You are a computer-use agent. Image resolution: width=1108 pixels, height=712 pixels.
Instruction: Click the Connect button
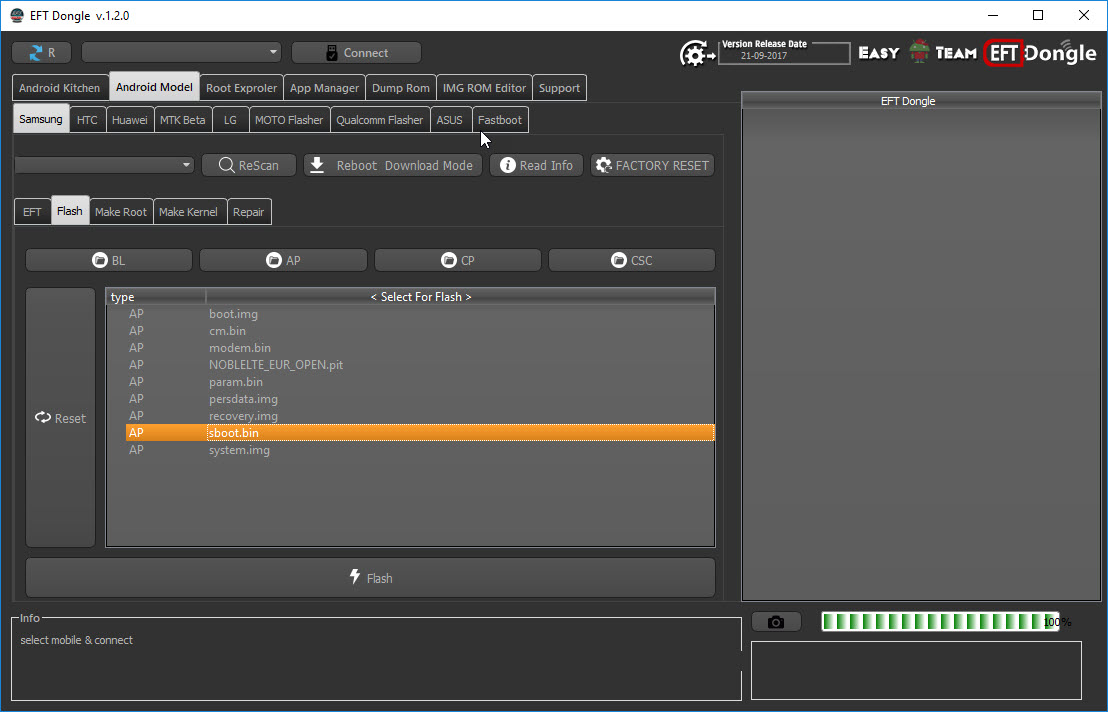pos(356,52)
